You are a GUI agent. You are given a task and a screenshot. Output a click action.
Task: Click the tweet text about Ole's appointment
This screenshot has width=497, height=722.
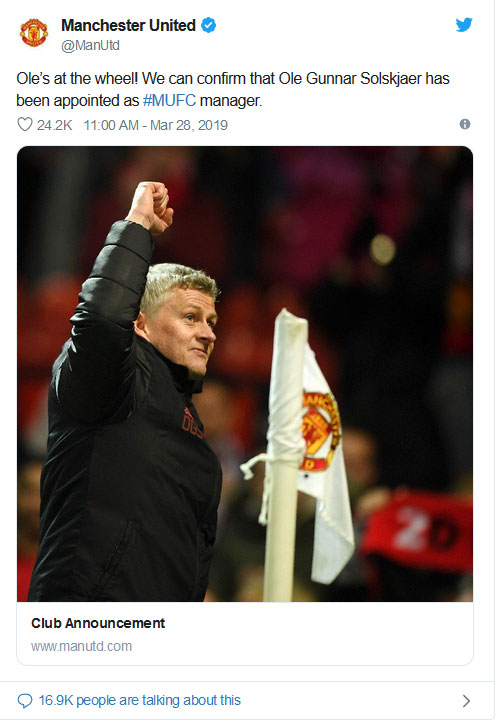pyautogui.click(x=233, y=89)
